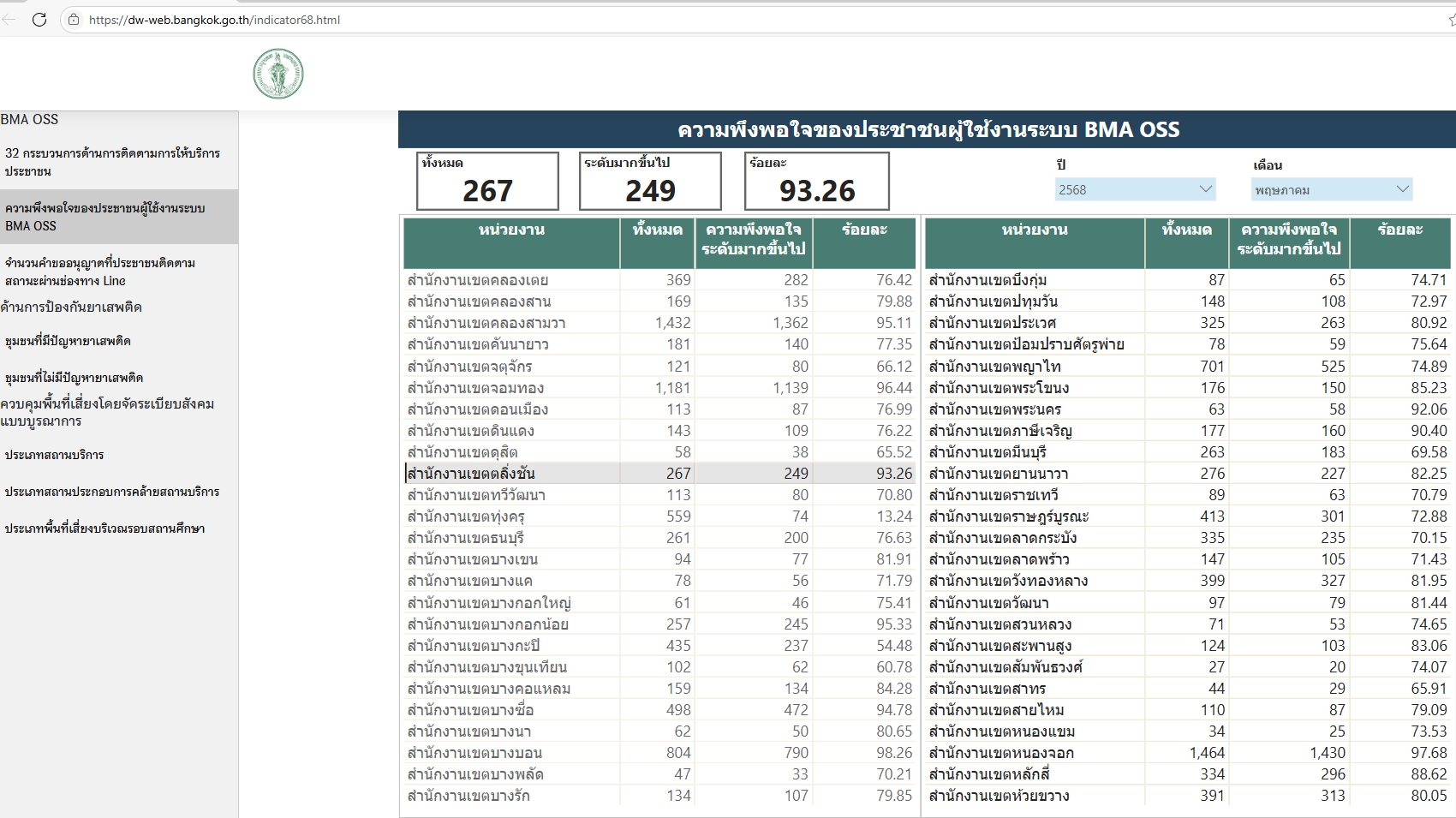Open the year 2568 dropdown
Screen dimensions: 1456x818
tap(1135, 189)
